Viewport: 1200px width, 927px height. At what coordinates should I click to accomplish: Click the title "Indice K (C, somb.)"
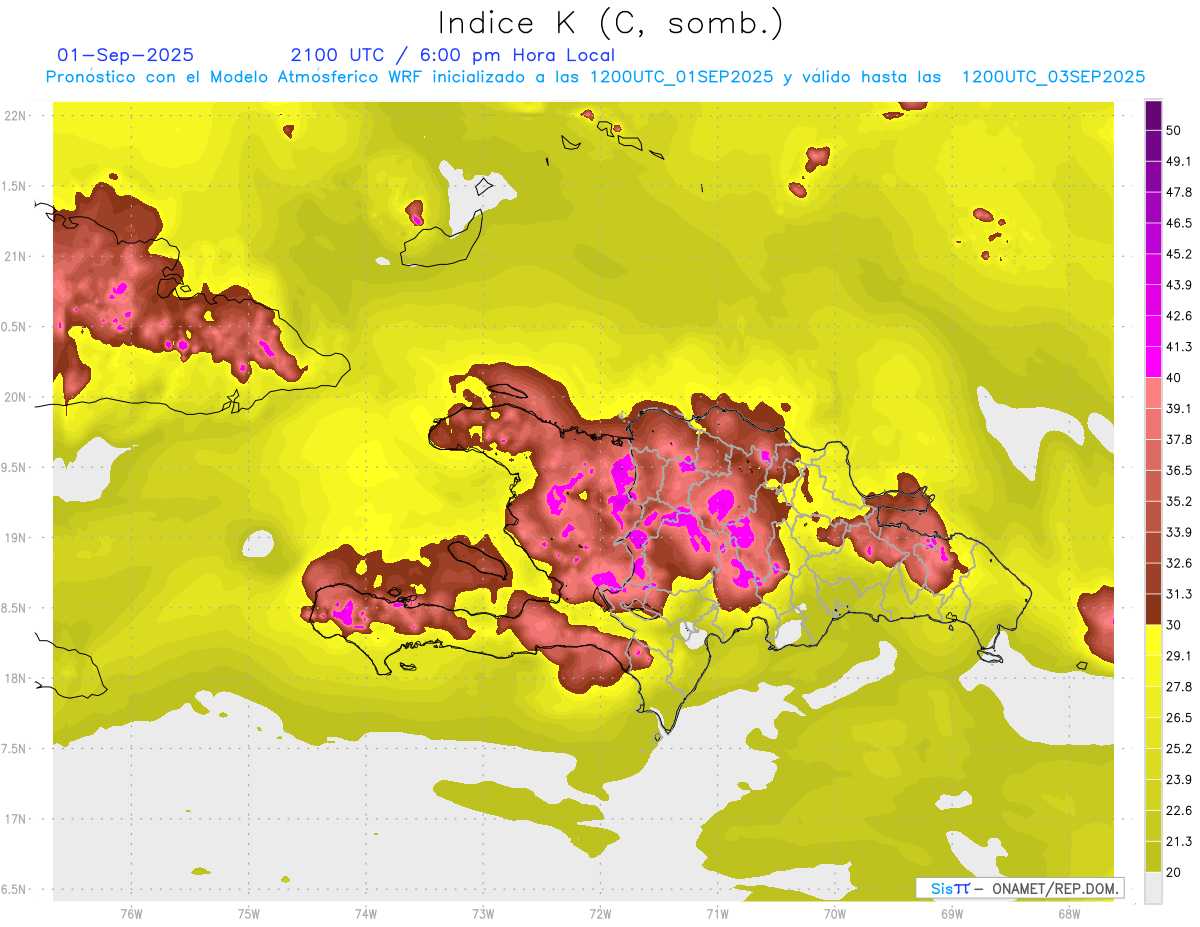point(611,23)
